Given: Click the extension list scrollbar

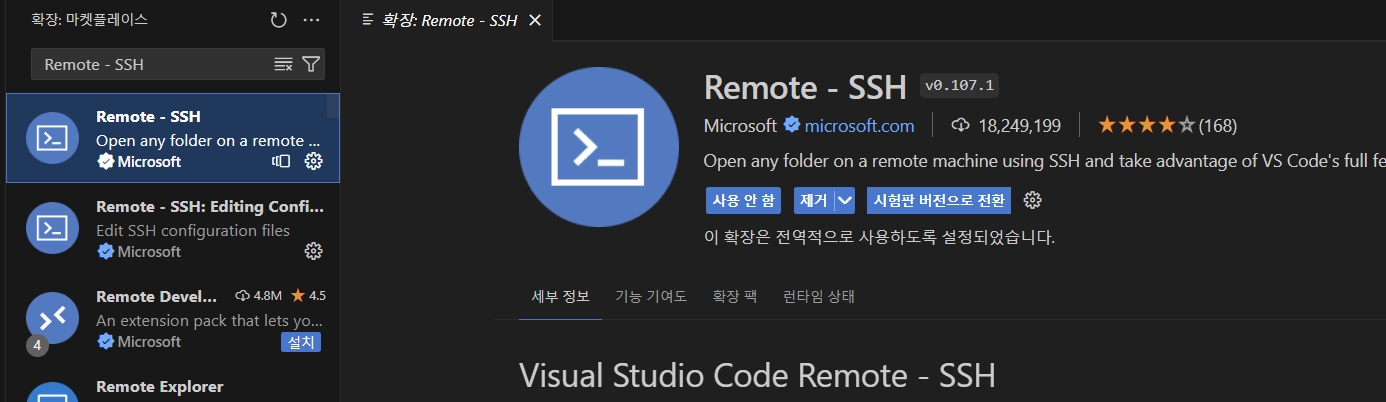Looking at the screenshot, I should pos(333,106).
